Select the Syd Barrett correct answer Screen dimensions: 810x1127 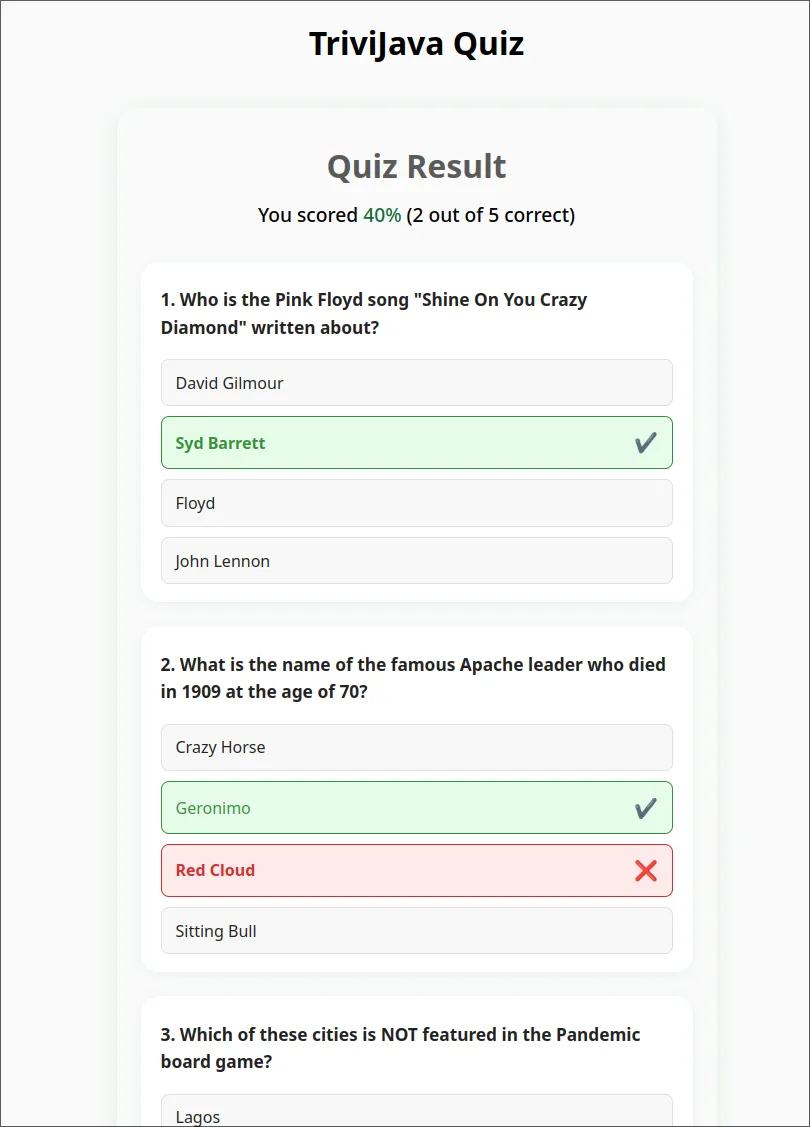(x=416, y=442)
